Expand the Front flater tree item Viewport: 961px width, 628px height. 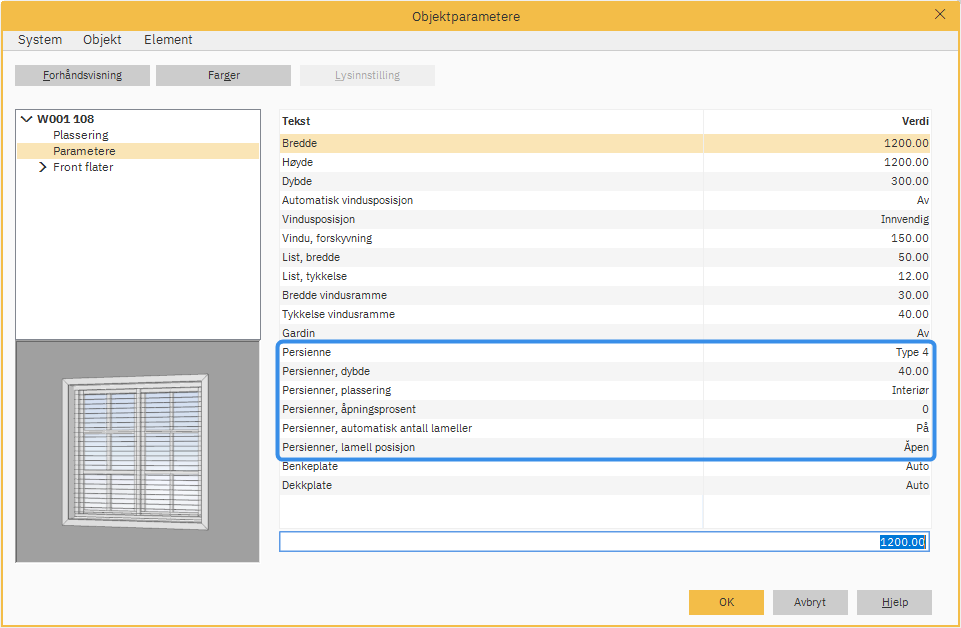pos(42,167)
